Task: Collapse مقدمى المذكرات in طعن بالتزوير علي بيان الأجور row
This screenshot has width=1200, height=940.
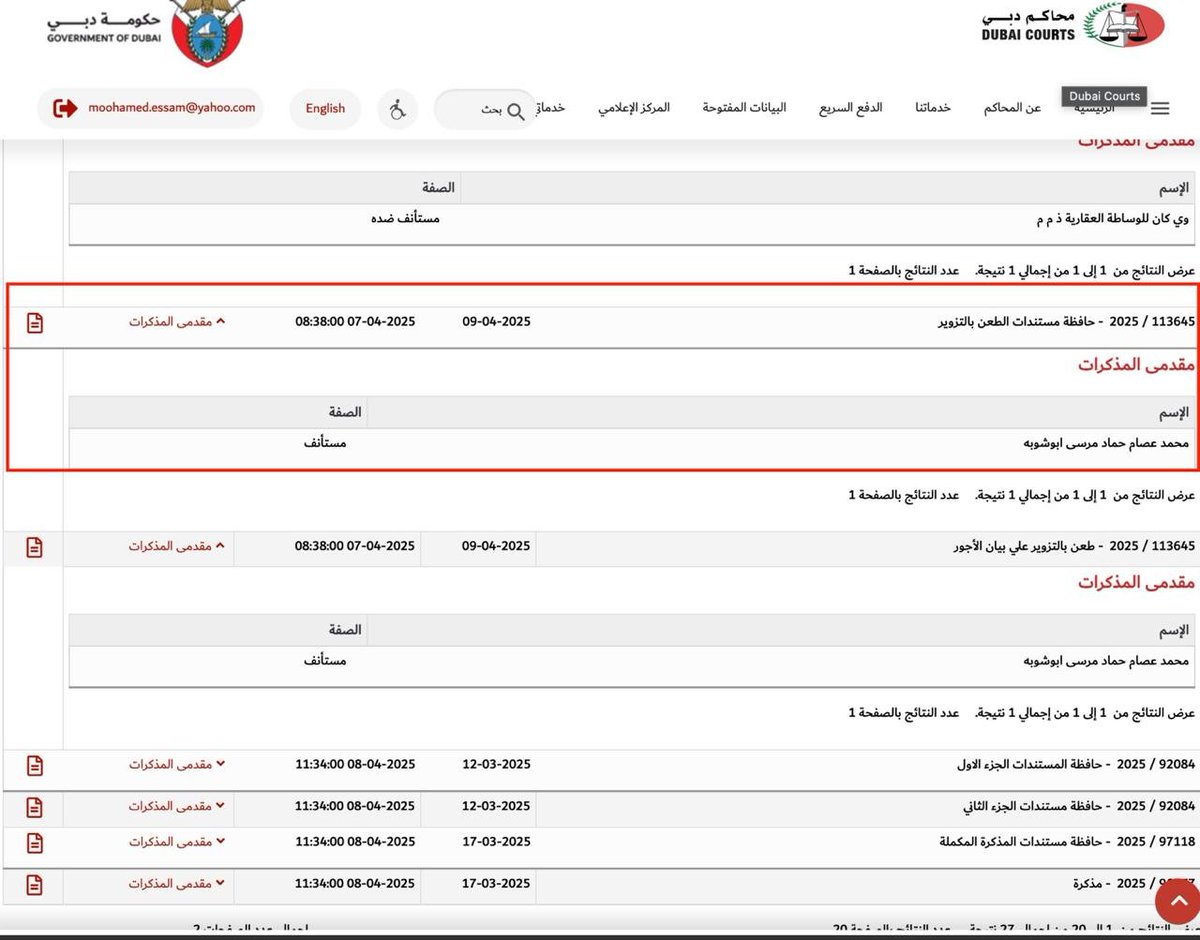Action: pyautogui.click(x=177, y=546)
